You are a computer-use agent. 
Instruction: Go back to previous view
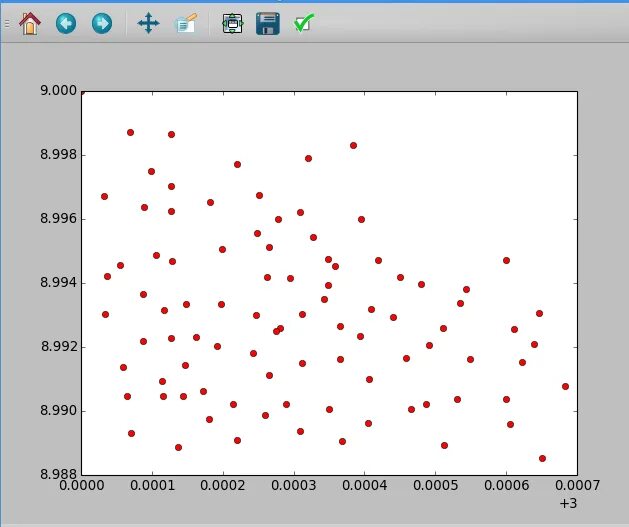pyautogui.click(x=66, y=23)
